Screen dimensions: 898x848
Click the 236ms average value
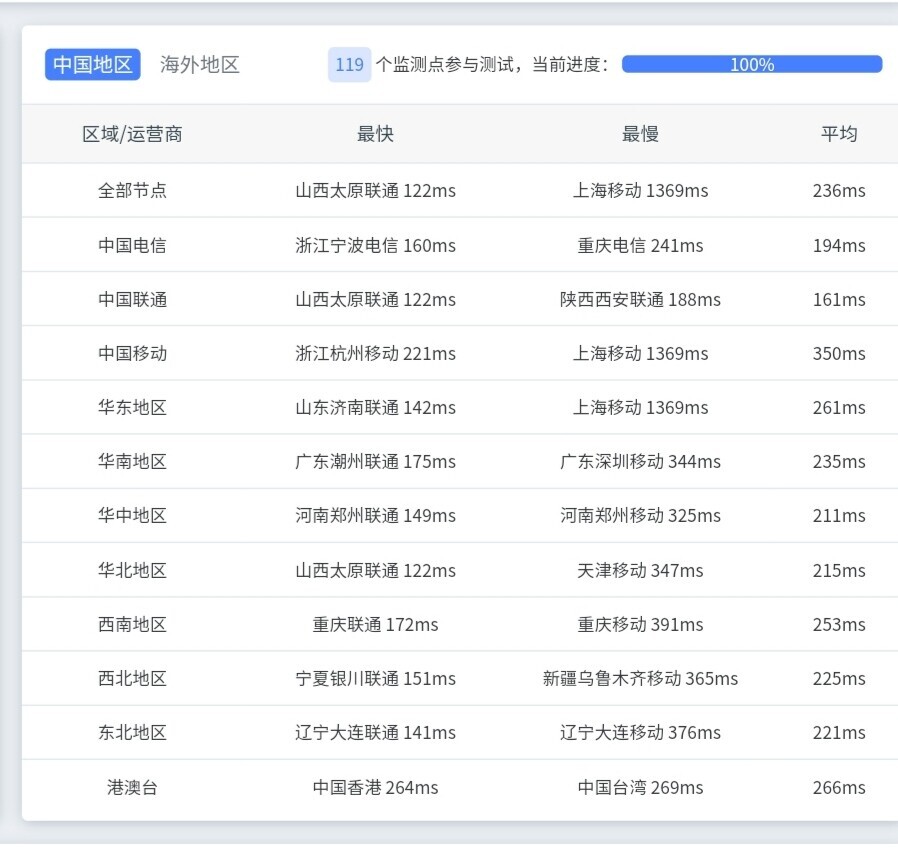[x=839, y=190]
